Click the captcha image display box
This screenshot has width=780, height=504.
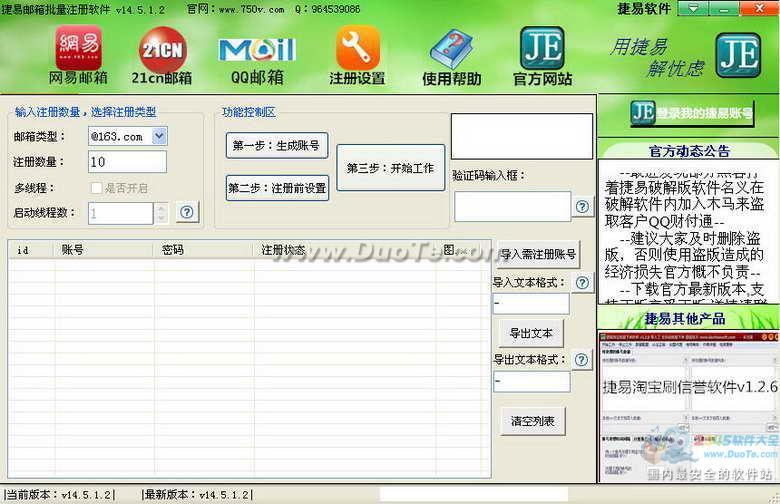pos(522,136)
